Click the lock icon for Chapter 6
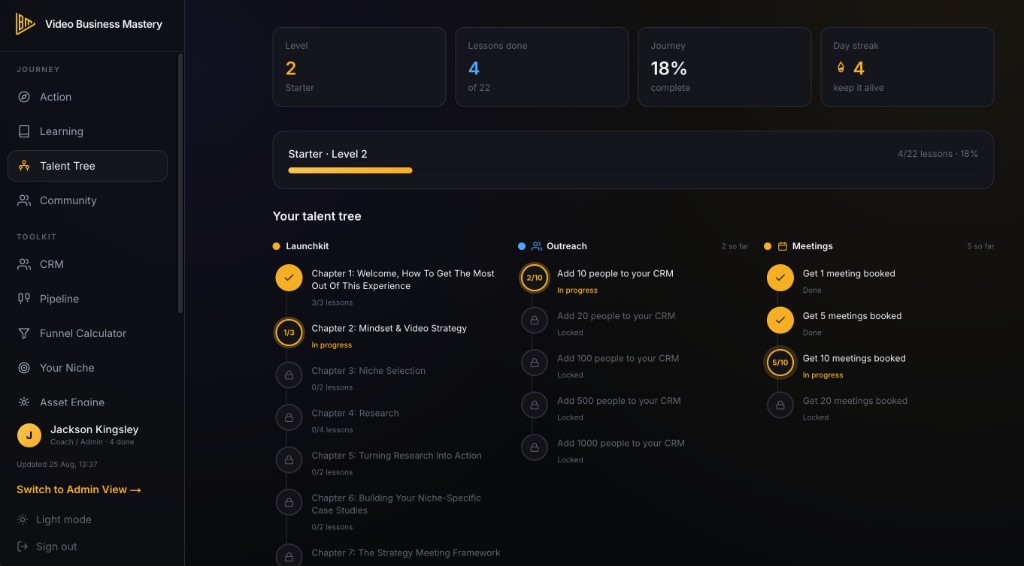 [289, 503]
